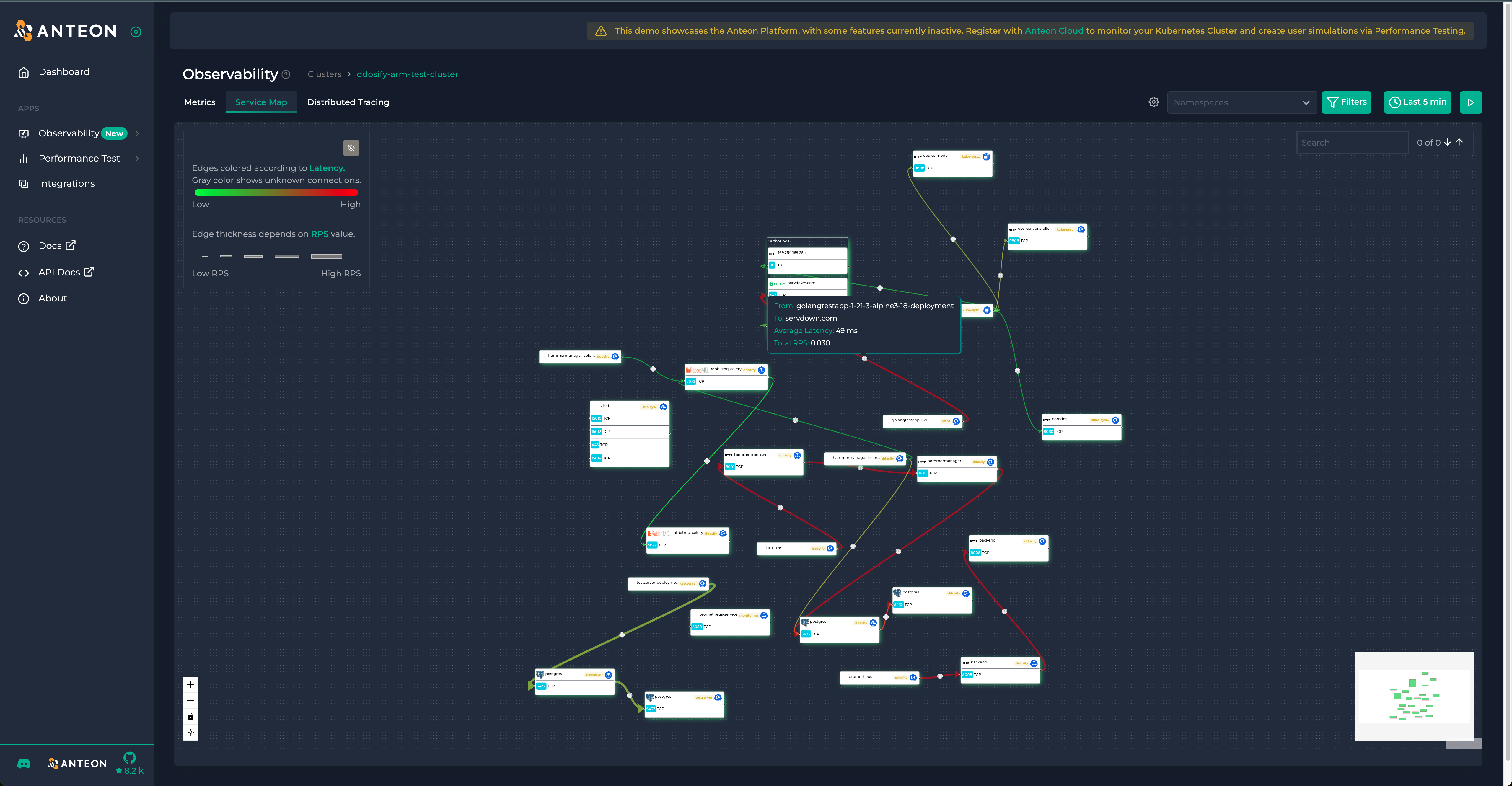This screenshot has width=1512, height=786.
Task: Click the minimap overview thumbnail
Action: 1414,696
